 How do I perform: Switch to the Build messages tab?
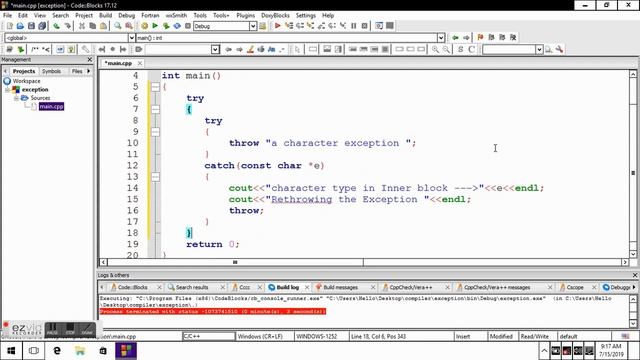tap(340, 287)
